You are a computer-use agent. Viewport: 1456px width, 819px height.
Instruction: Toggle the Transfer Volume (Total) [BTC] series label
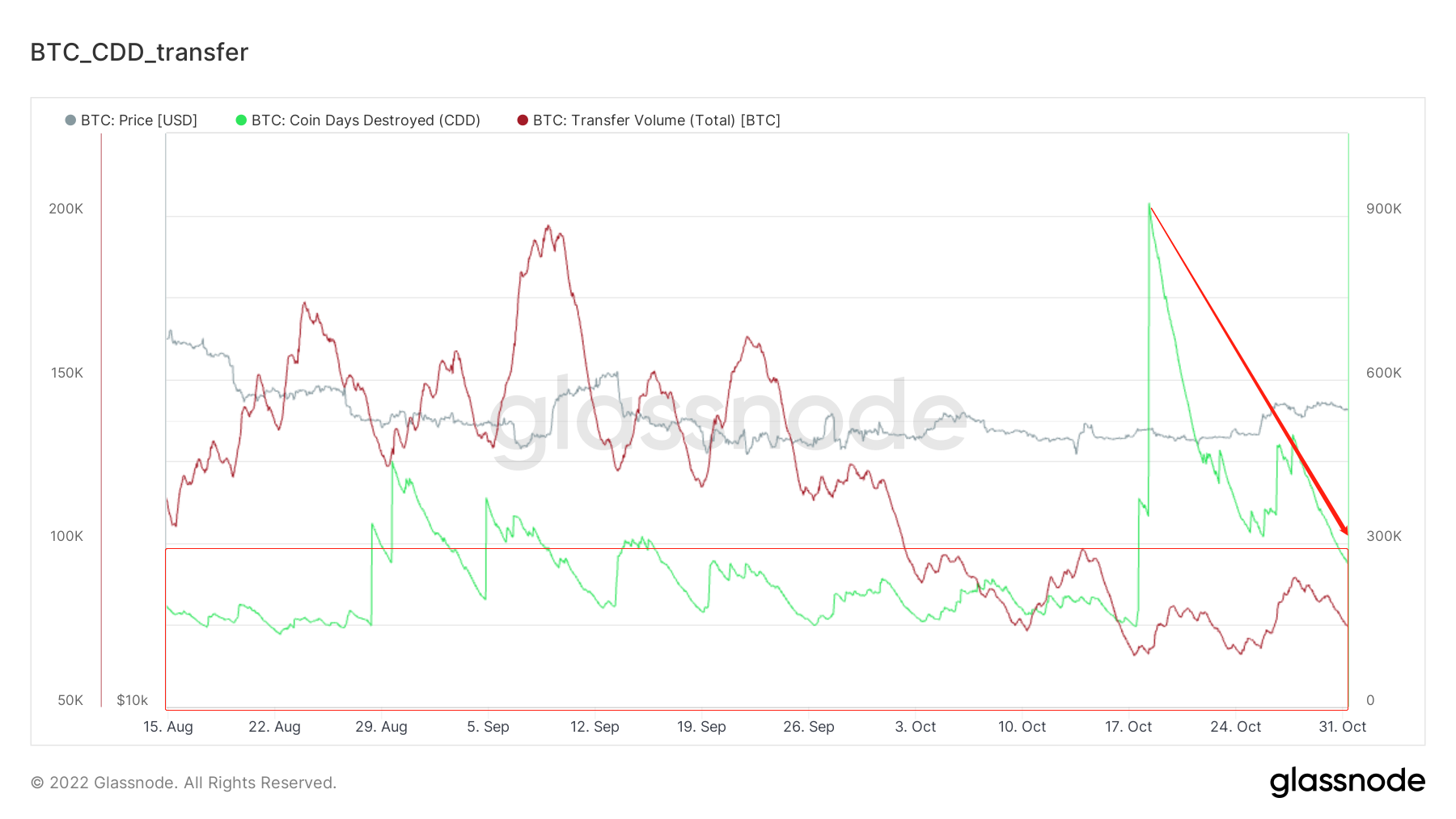pos(656,120)
